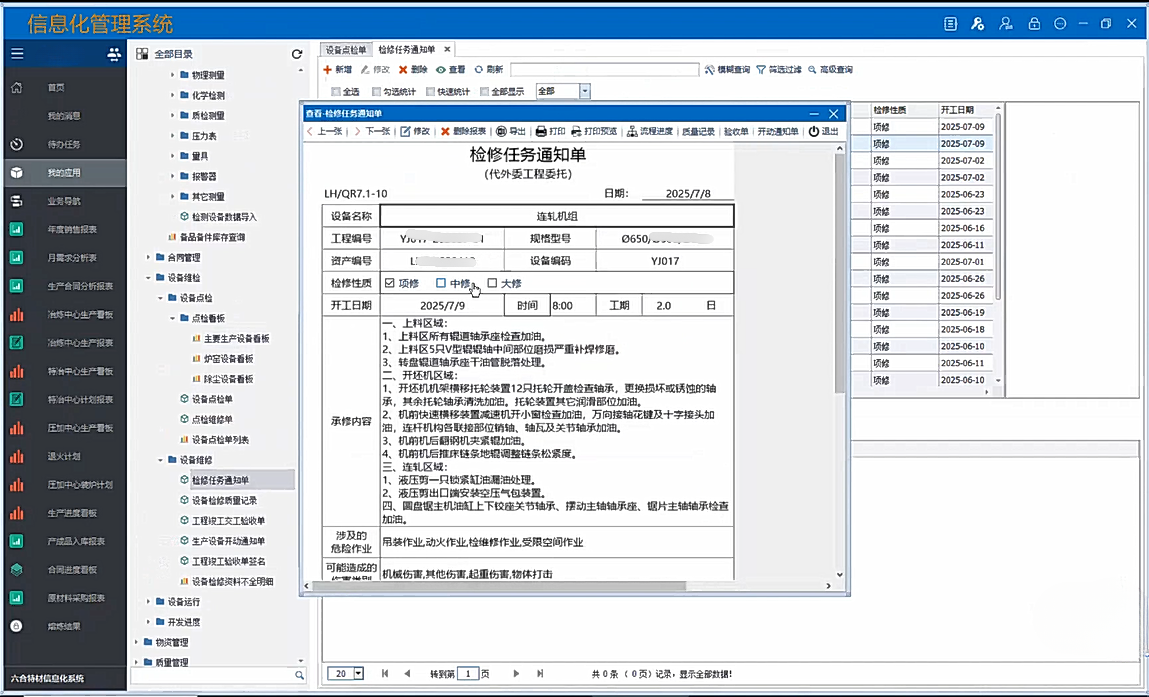Expand the 合同管理 tree folder
The width and height of the screenshot is (1149, 697).
click(149, 258)
